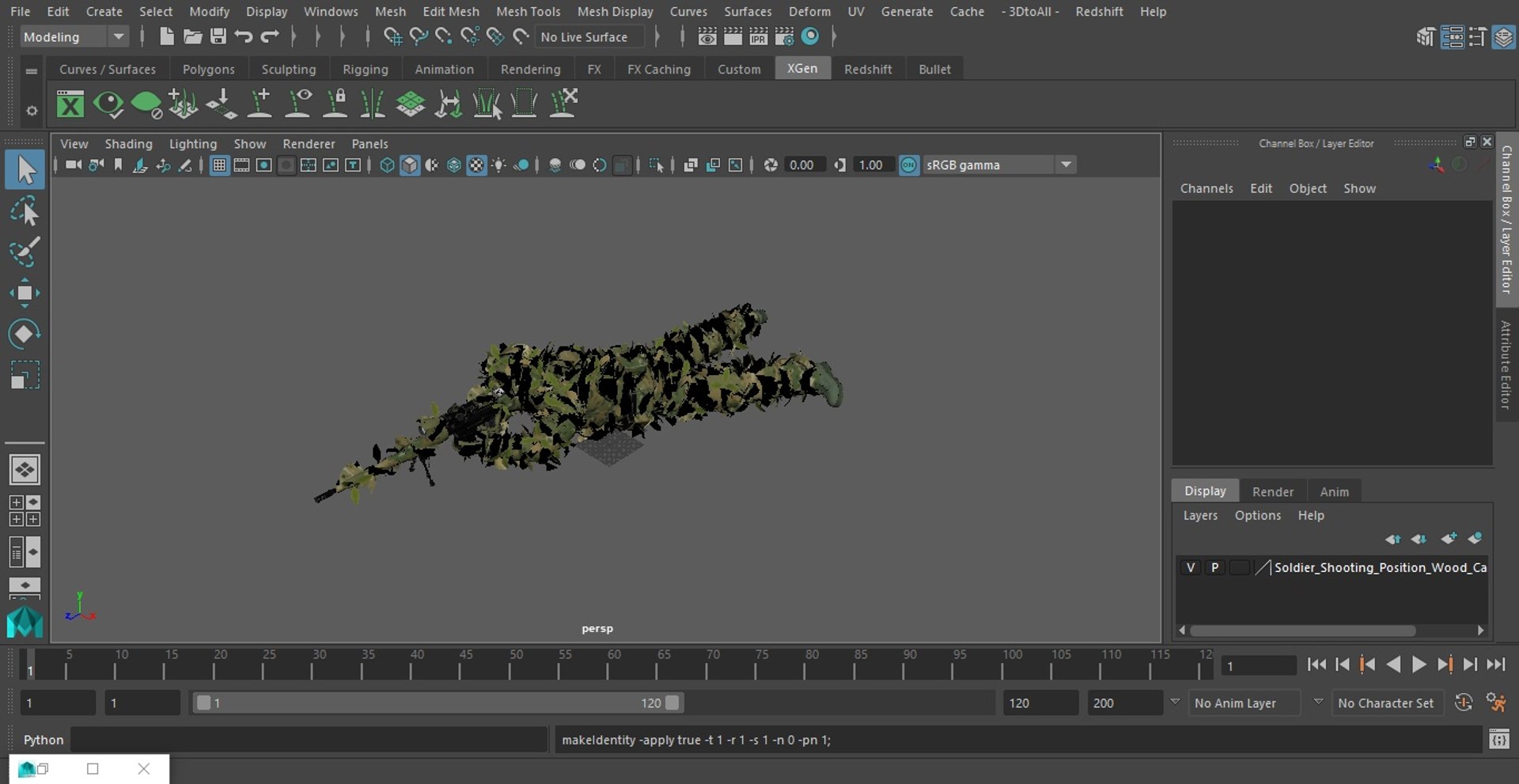Viewport: 1519px width, 784px height.
Task: Switch to the Anim layer tab
Action: coord(1334,491)
